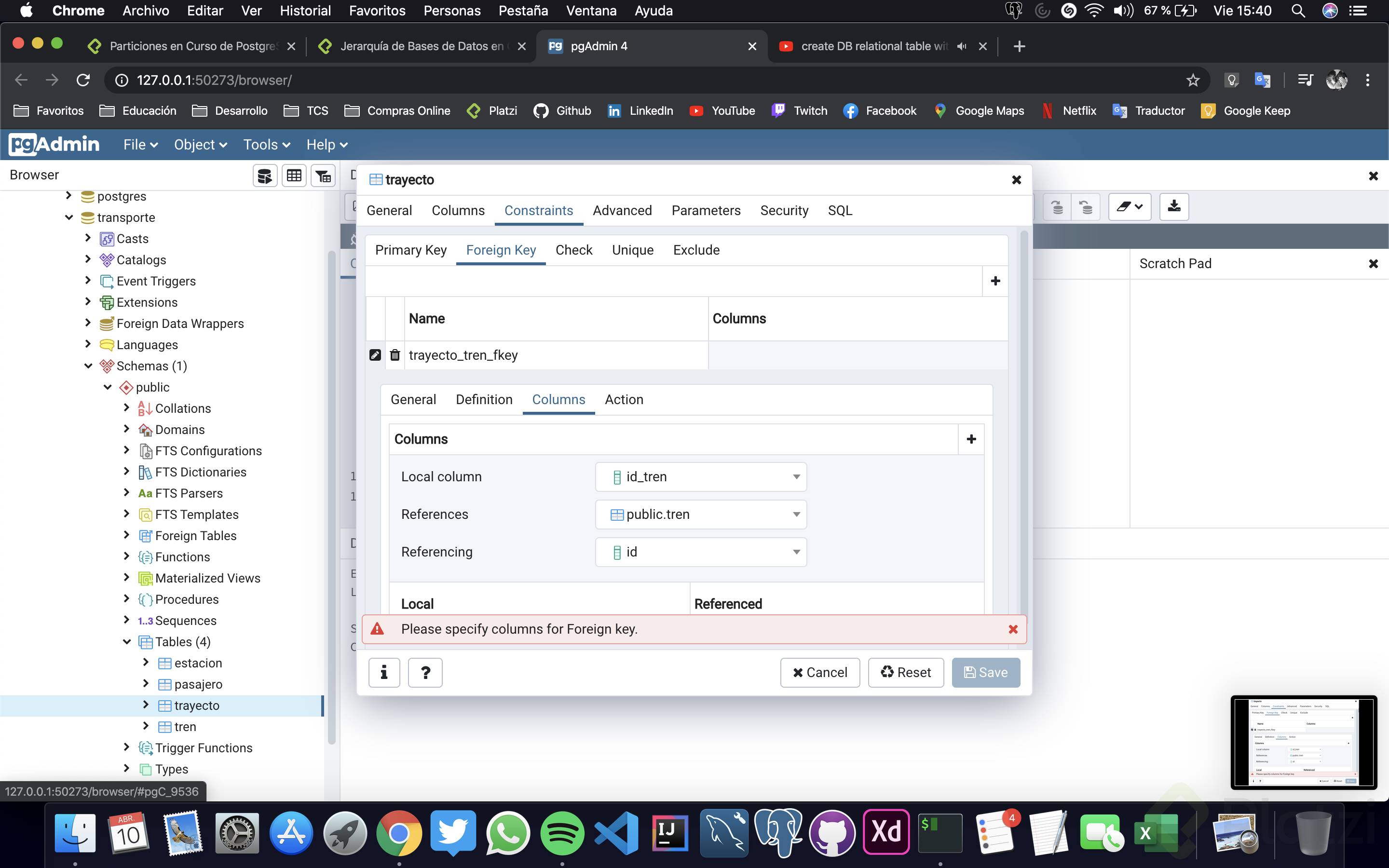Screen dimensions: 1389x868
Task: Open help via the question mark button
Action: [425, 672]
